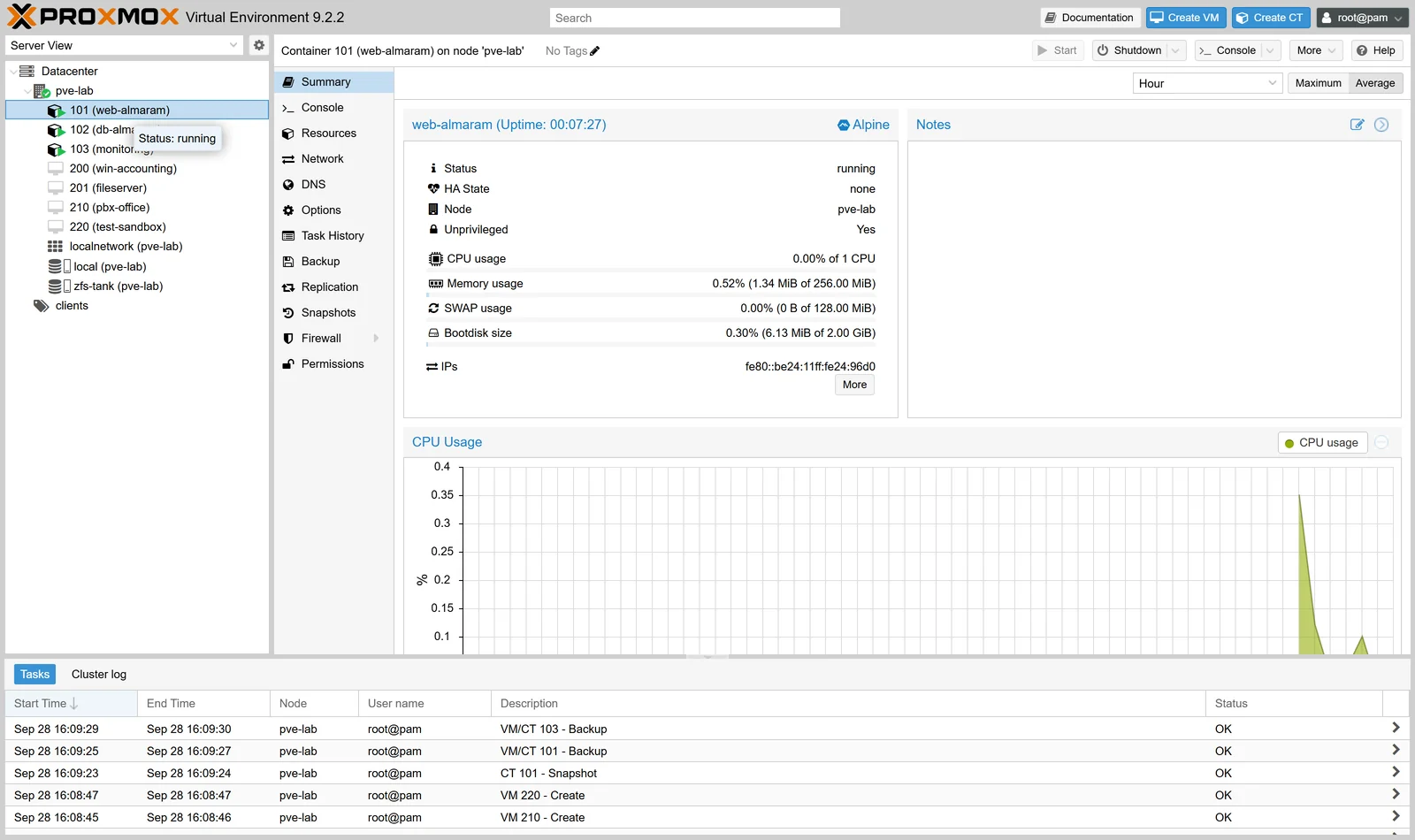
Task: Click the CPU usage progress bar
Action: [x=651, y=270]
